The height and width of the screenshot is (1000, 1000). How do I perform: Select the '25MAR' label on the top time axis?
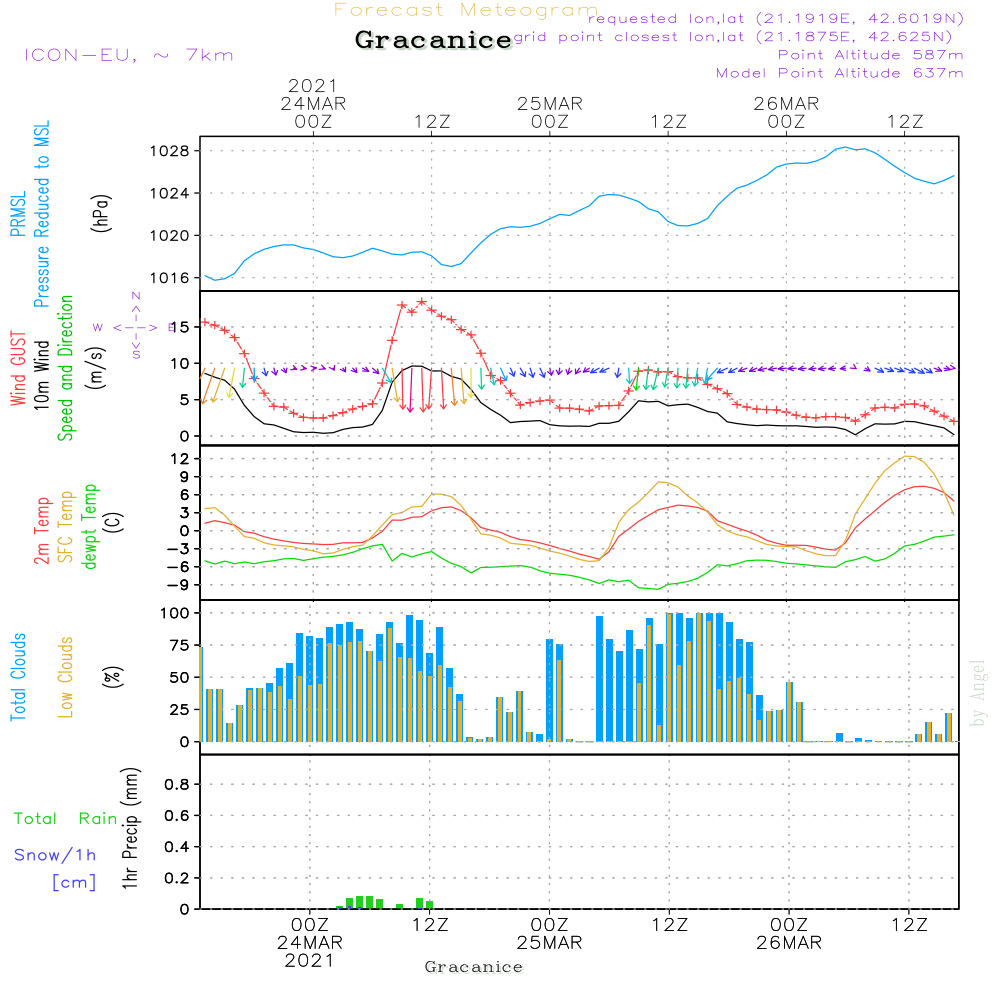pyautogui.click(x=550, y=104)
